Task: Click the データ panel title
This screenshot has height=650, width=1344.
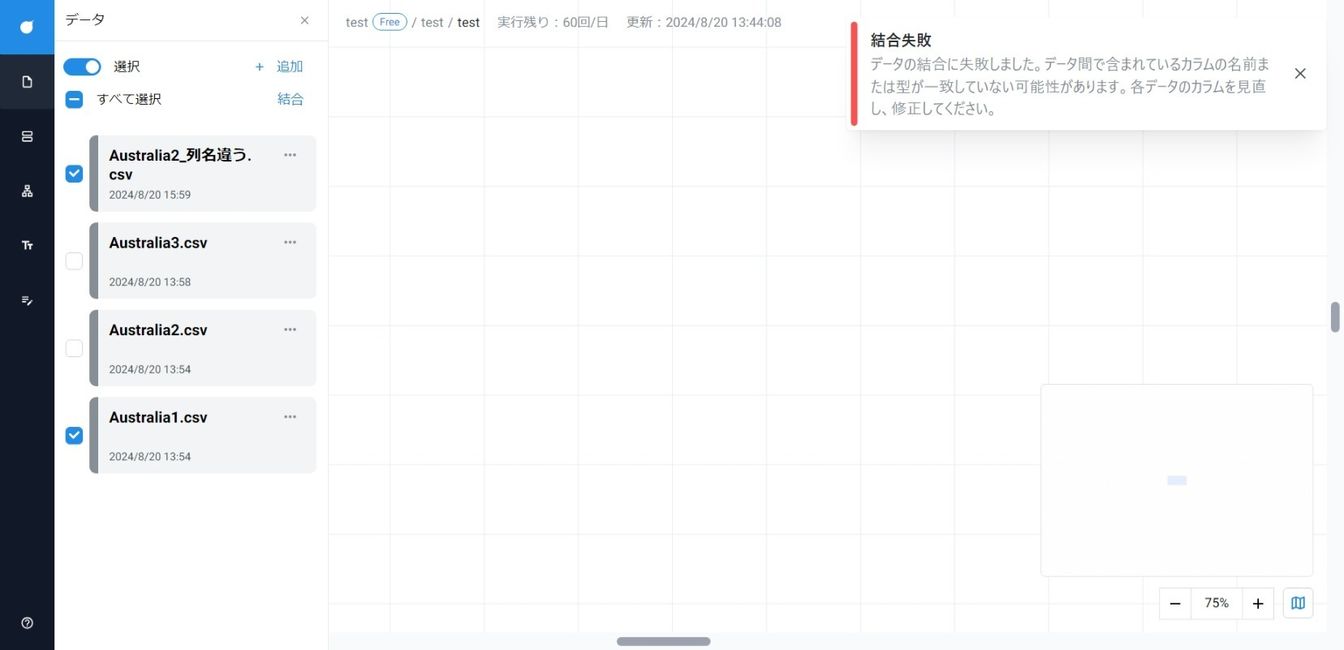Action: (x=85, y=20)
